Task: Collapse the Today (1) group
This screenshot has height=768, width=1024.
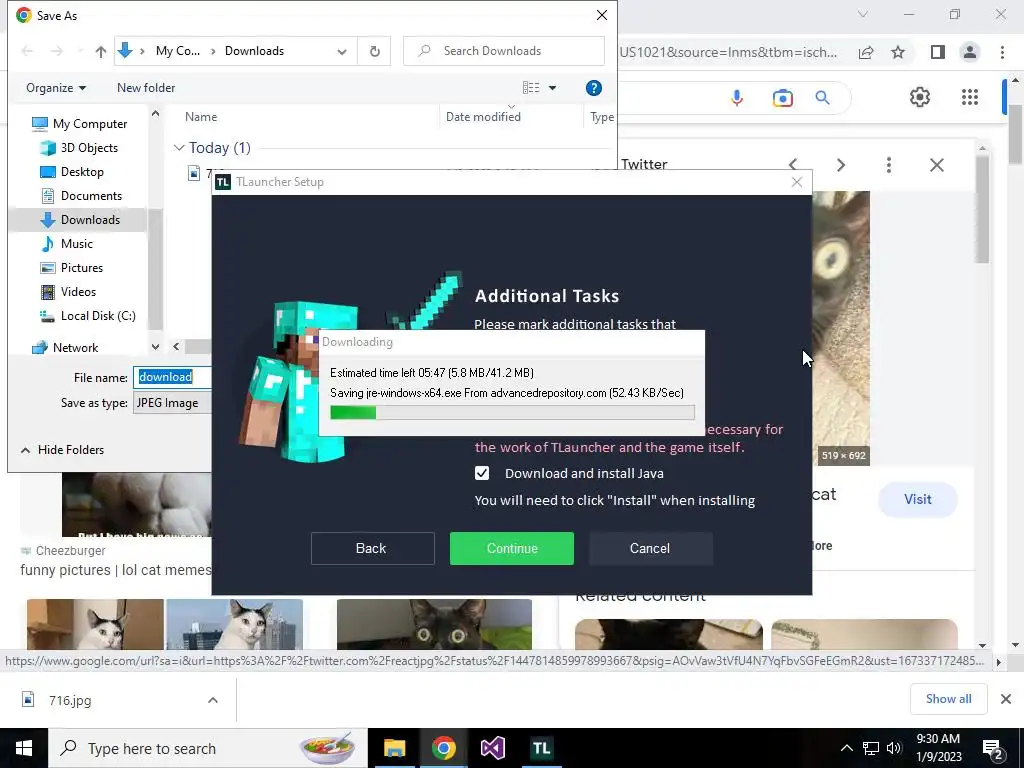Action: coord(179,148)
